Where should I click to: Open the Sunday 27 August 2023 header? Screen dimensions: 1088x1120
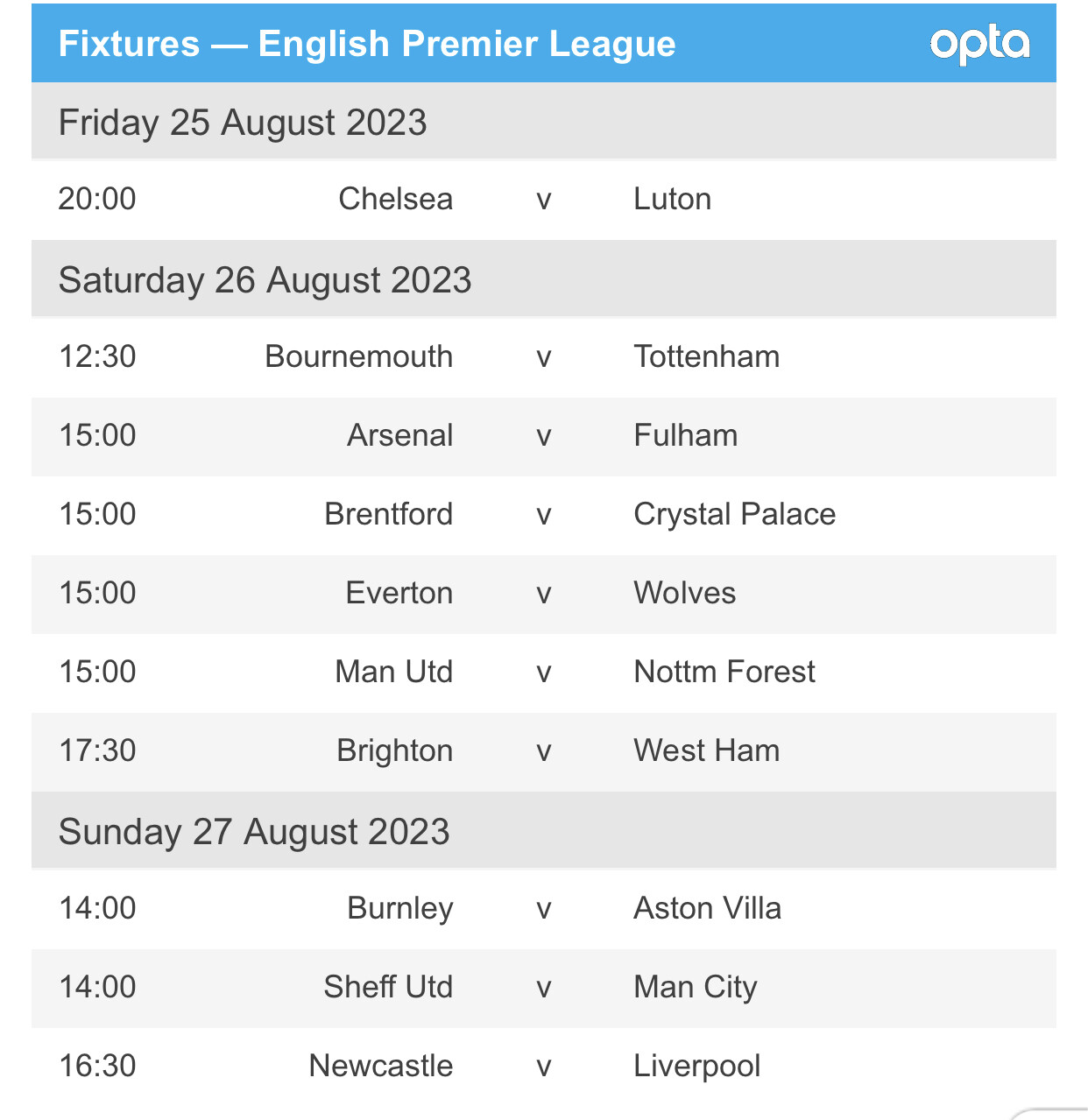point(254,832)
